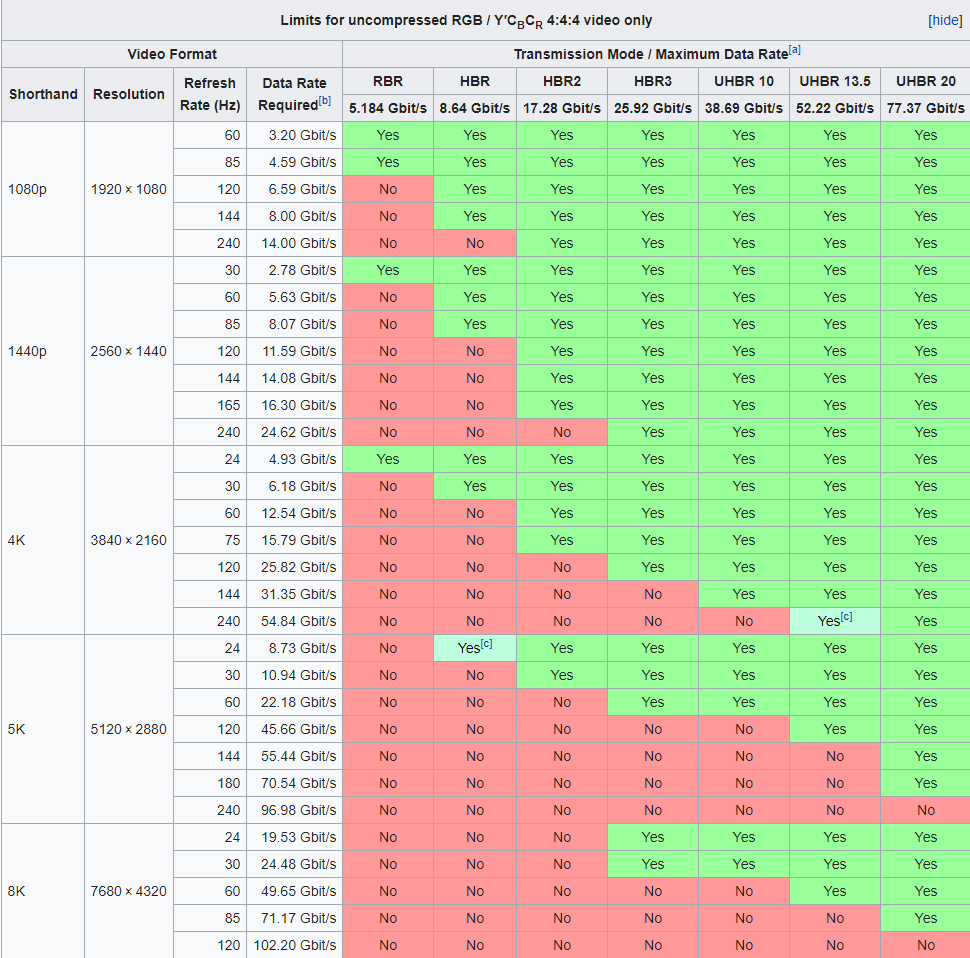Click the HBR2 'No' cell for 24.62 Gbit/s

(x=562, y=432)
